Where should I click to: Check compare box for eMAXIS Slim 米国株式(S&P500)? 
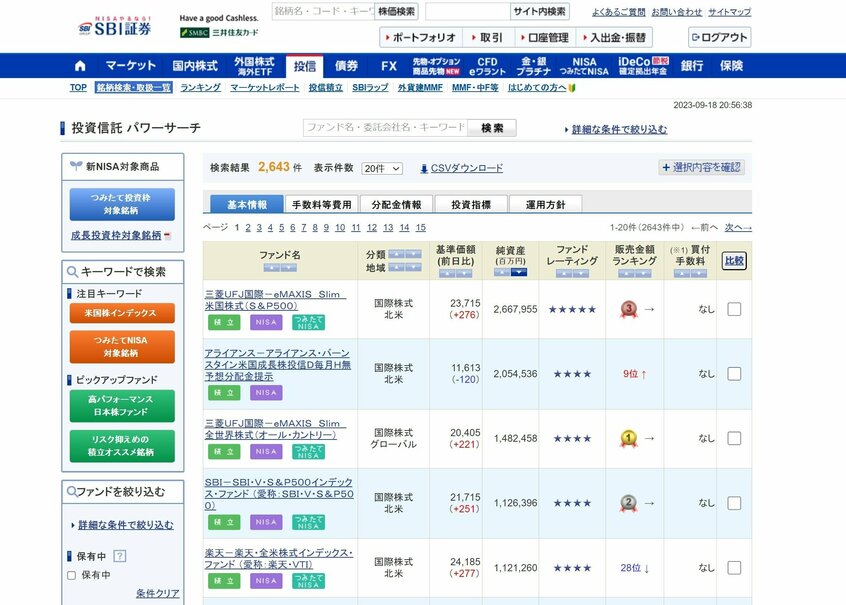coord(734,309)
